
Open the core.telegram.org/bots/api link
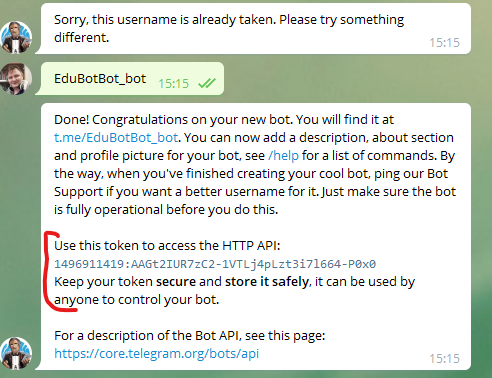(156, 353)
